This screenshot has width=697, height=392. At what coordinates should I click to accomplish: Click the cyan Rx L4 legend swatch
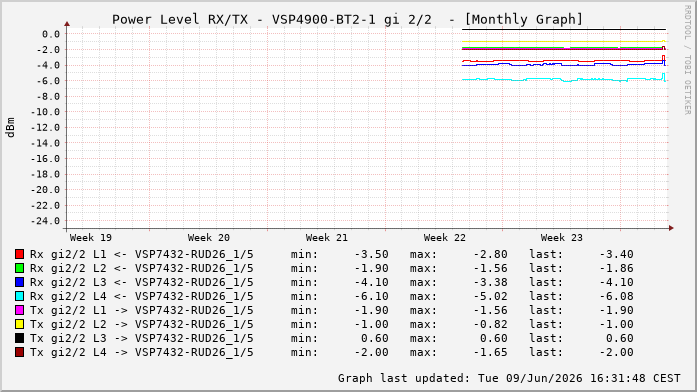coord(19,296)
